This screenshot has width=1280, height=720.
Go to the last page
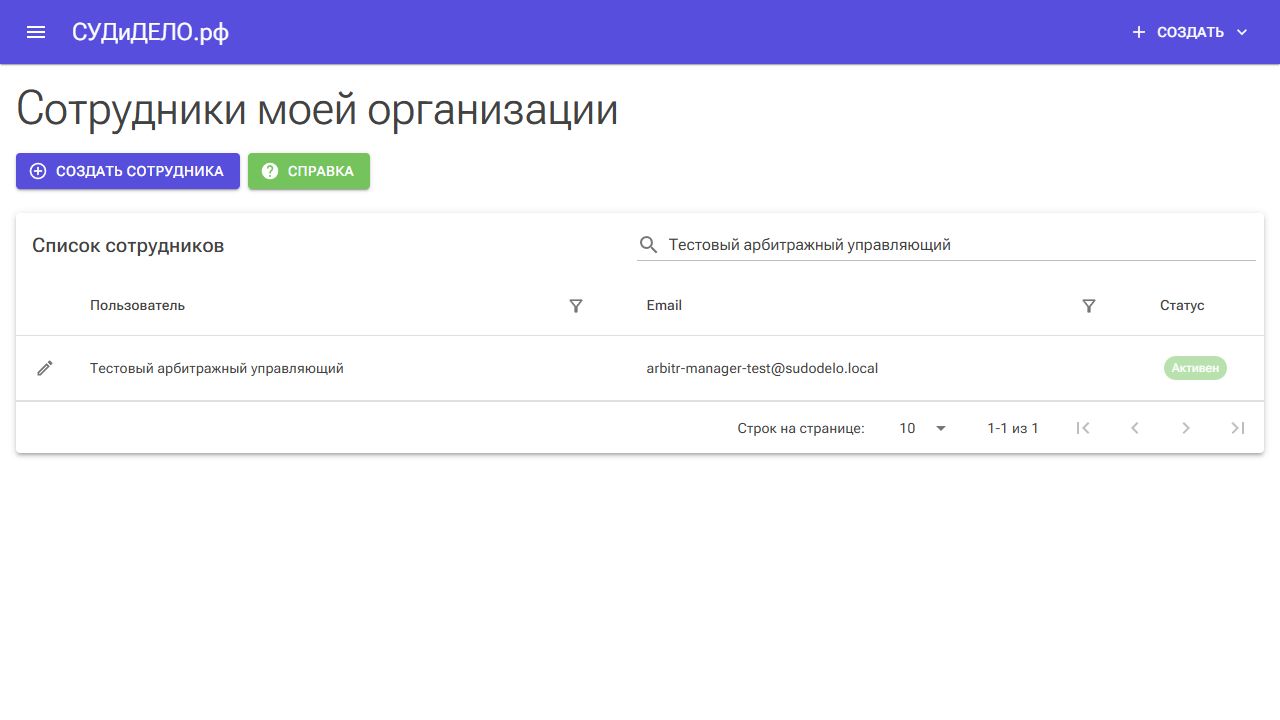click(1238, 428)
